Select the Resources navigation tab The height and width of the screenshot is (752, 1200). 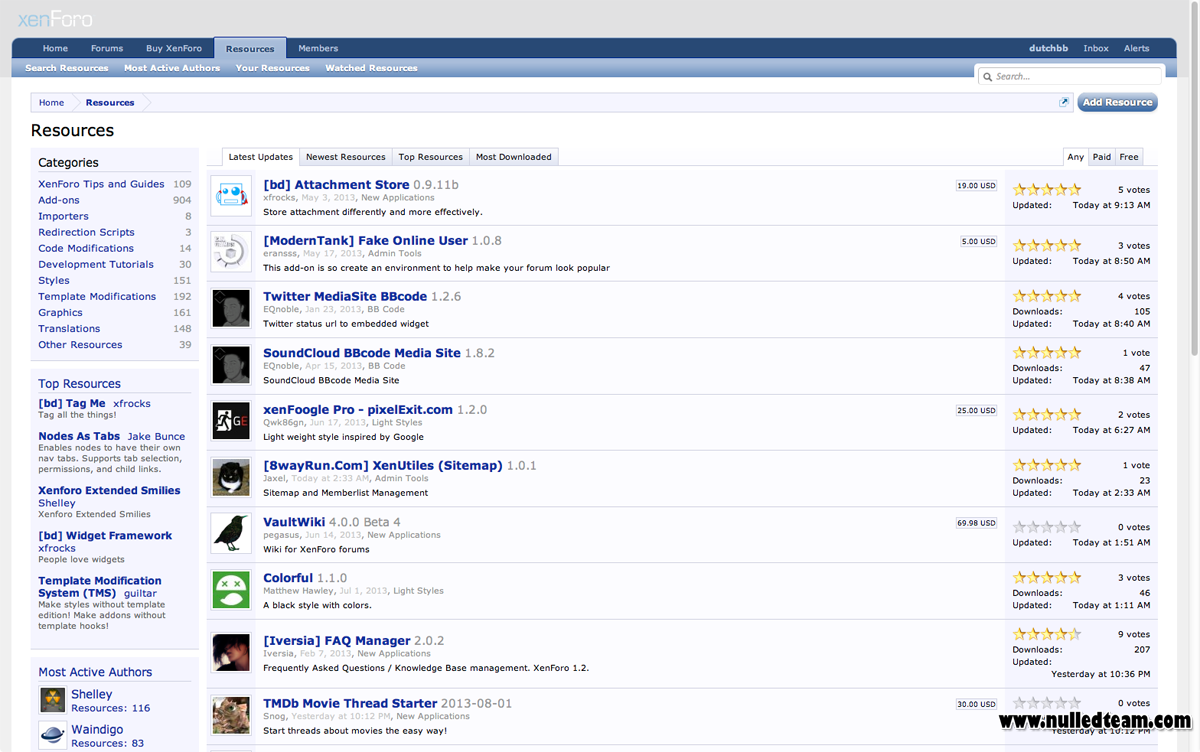(250, 48)
